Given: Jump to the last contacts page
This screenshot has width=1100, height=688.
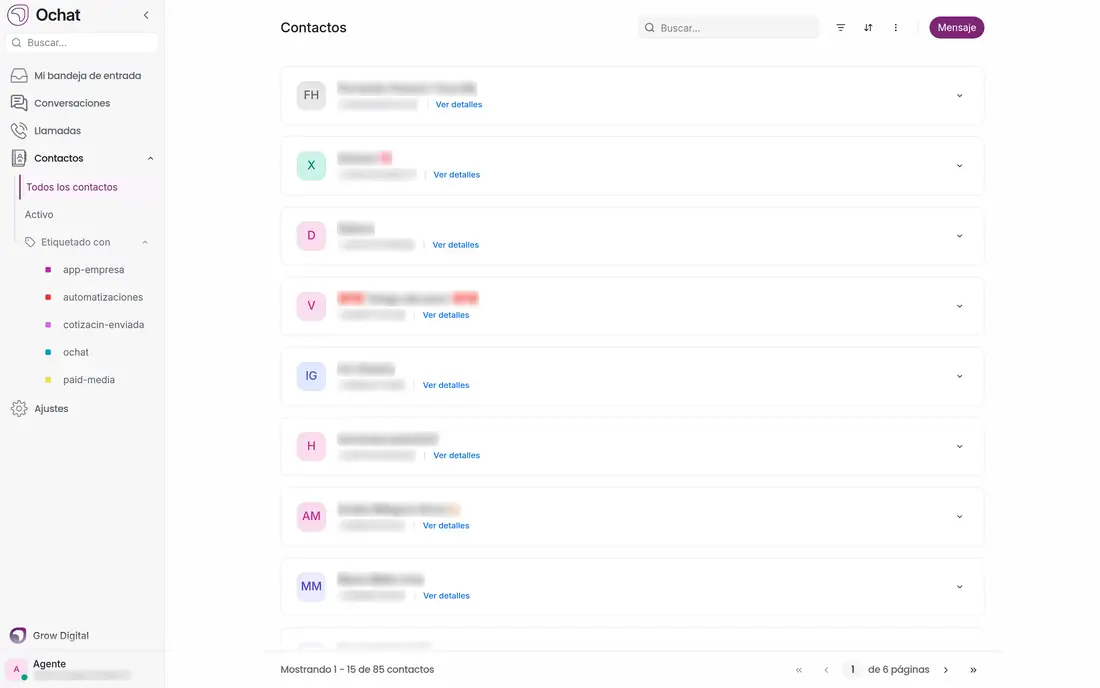Looking at the screenshot, I should (973, 670).
